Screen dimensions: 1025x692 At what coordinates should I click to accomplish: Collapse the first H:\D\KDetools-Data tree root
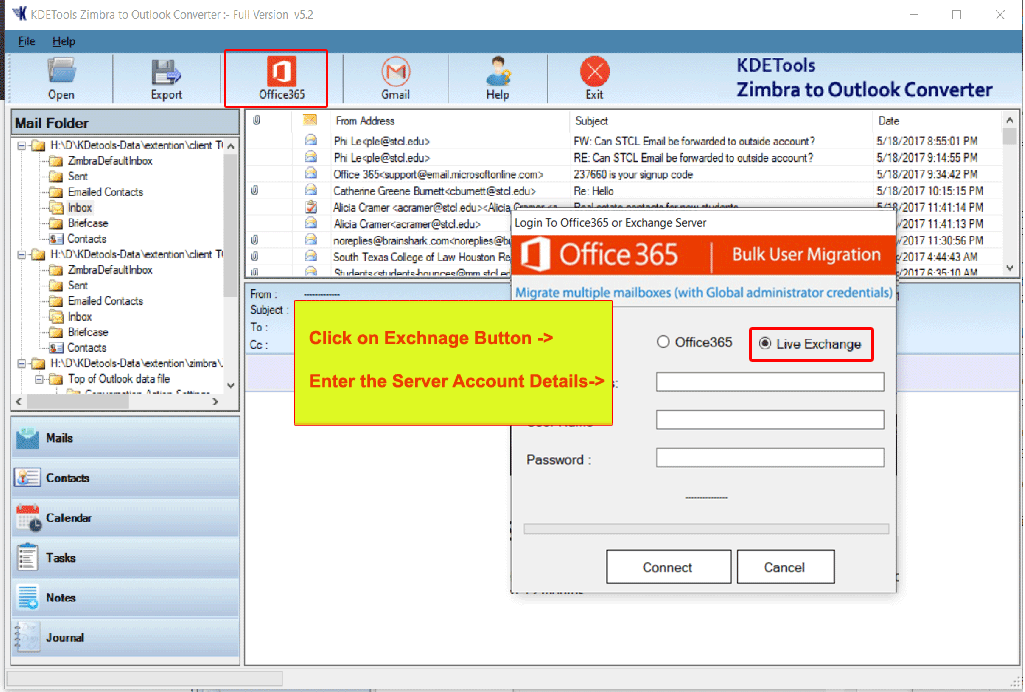(22, 146)
